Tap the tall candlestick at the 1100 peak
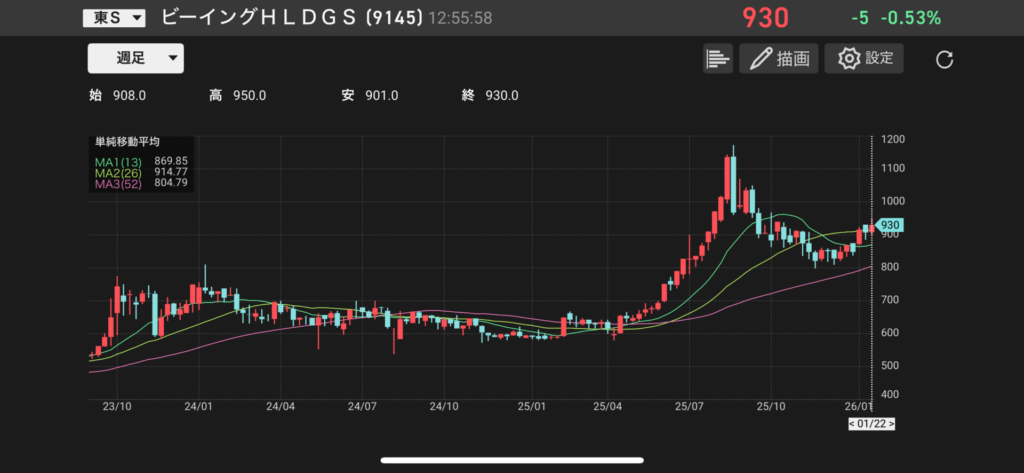Screen dimensions: 1024x473 click(733, 180)
